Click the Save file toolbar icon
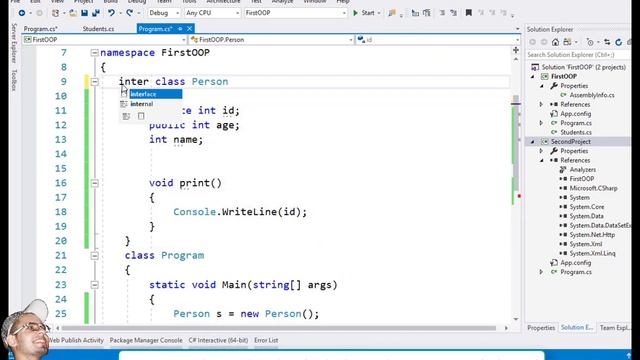The height and width of the screenshot is (360, 640). [84, 13]
